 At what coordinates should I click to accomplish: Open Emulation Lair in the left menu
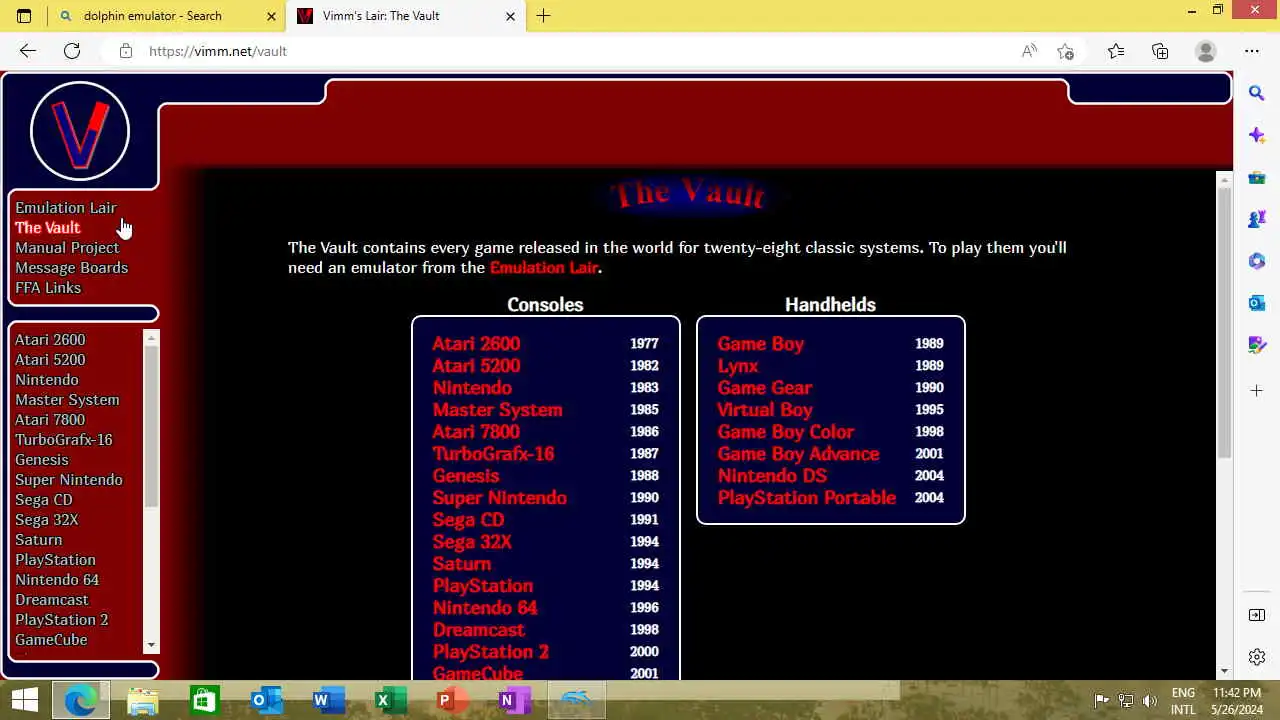tap(66, 207)
